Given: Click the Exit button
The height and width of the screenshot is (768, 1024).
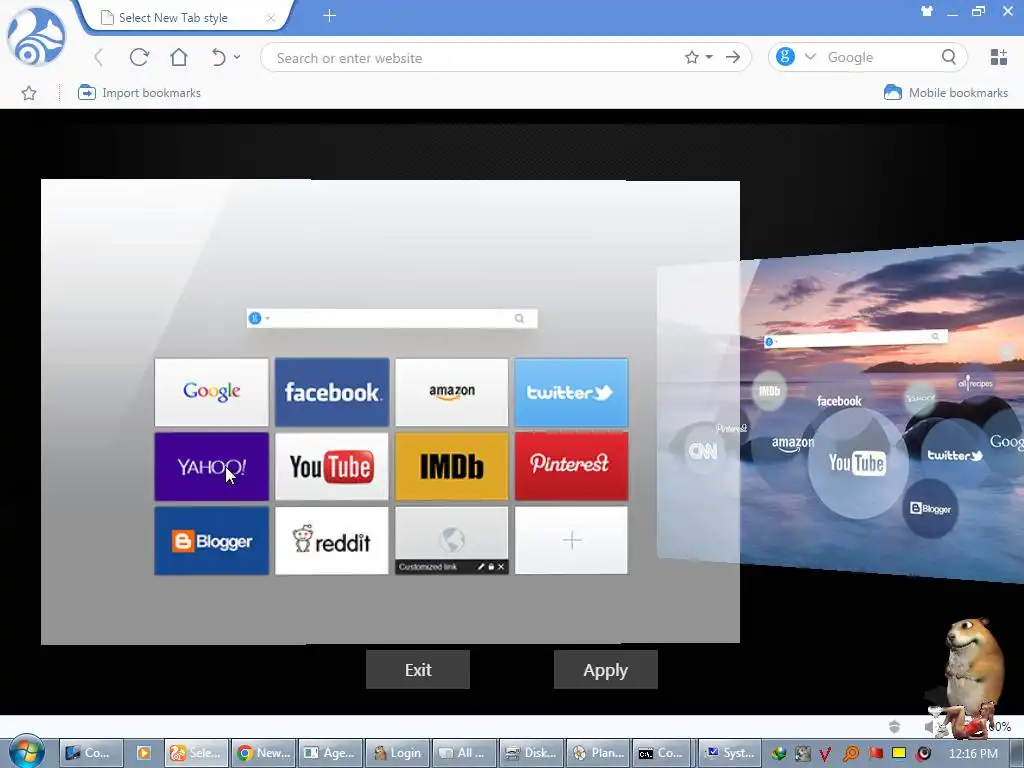Looking at the screenshot, I should pyautogui.click(x=418, y=669).
